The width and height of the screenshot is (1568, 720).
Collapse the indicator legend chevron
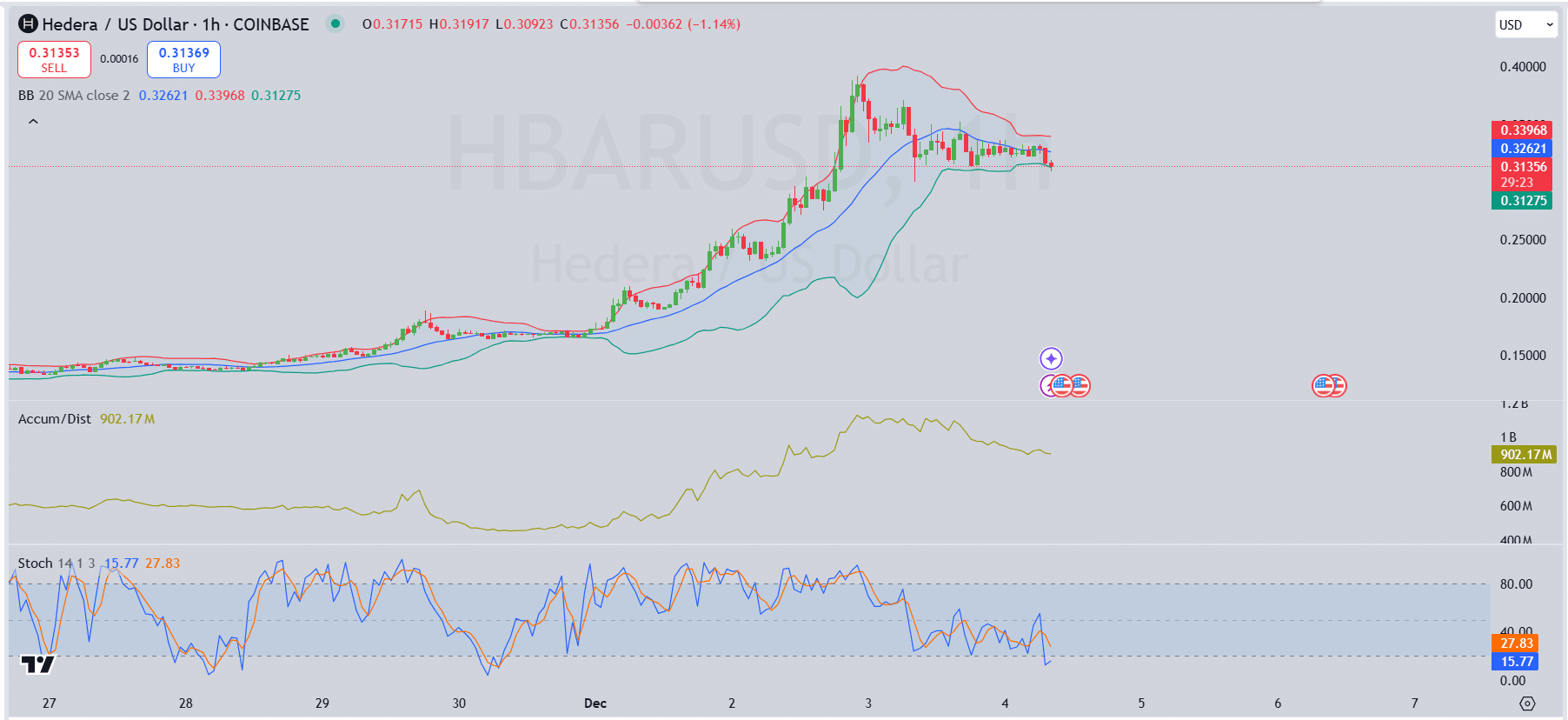(33, 122)
